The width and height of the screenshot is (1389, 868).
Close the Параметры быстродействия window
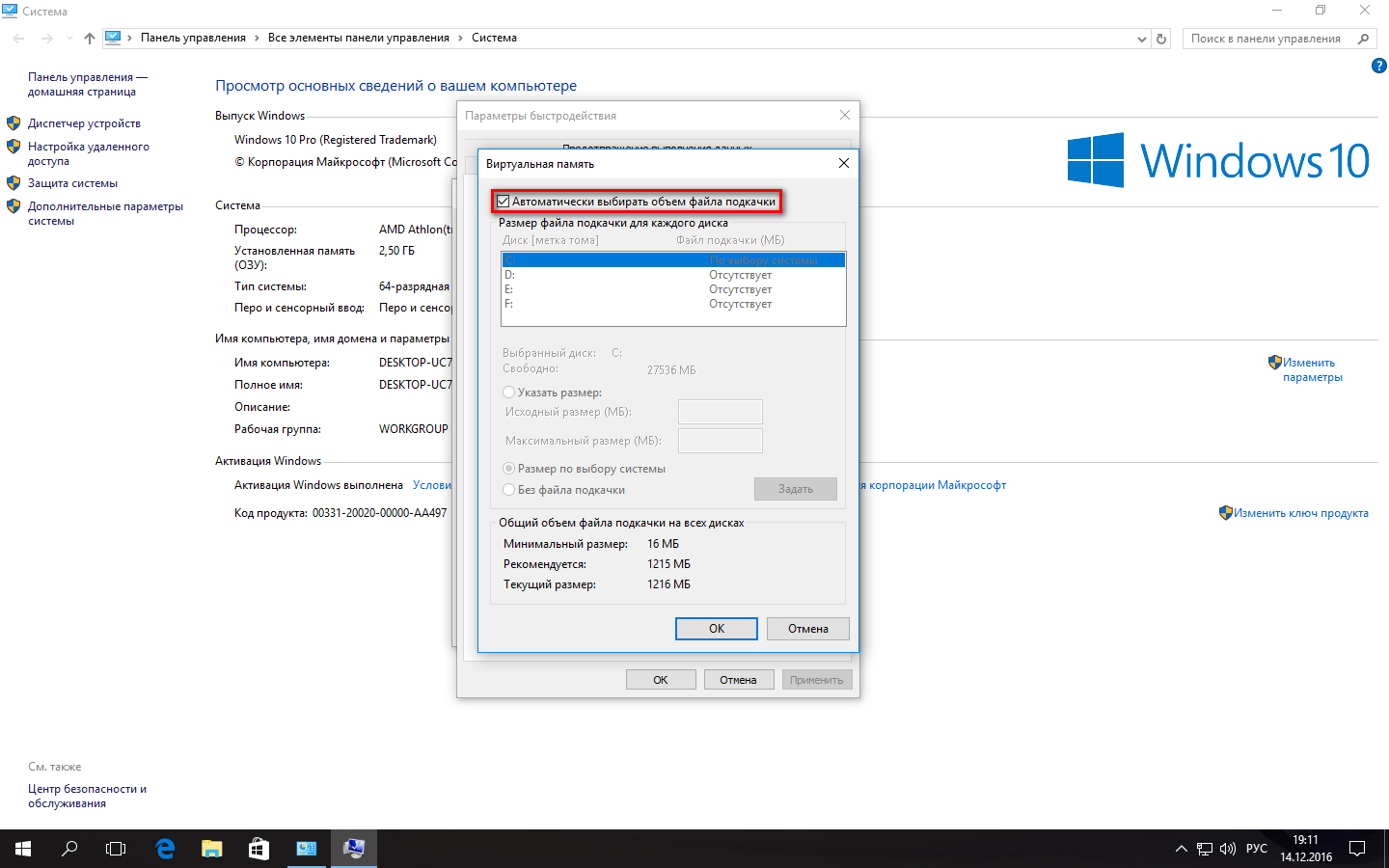(845, 115)
